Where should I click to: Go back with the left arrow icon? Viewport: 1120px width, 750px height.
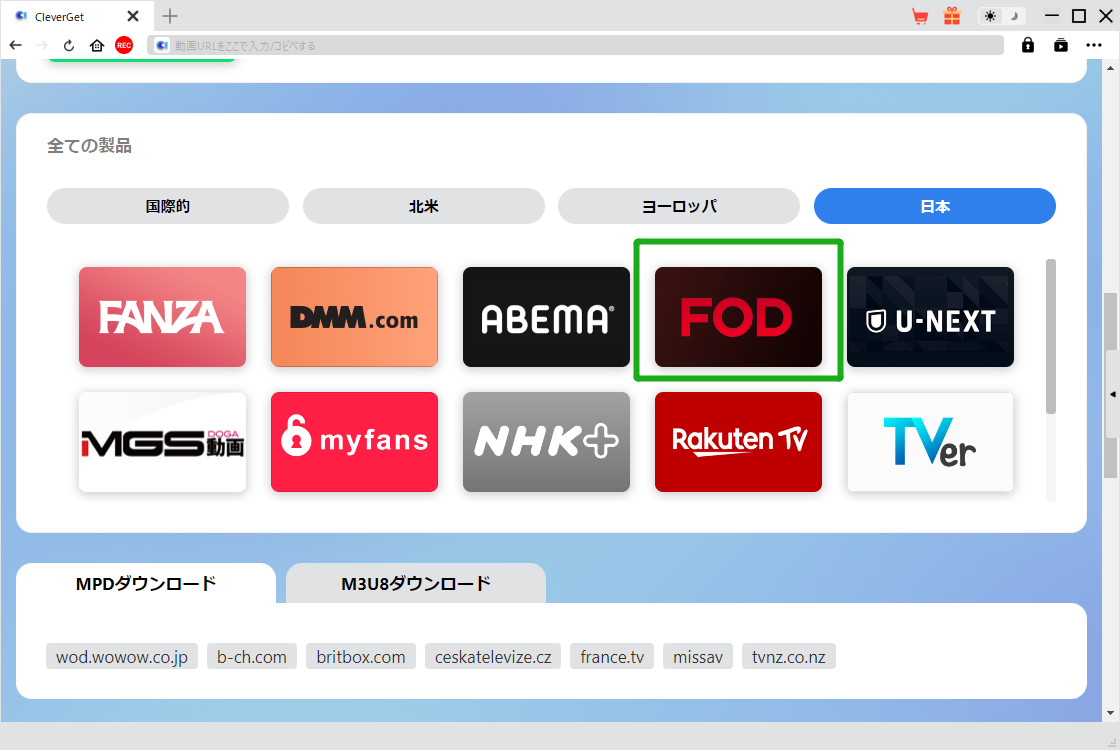tap(16, 46)
